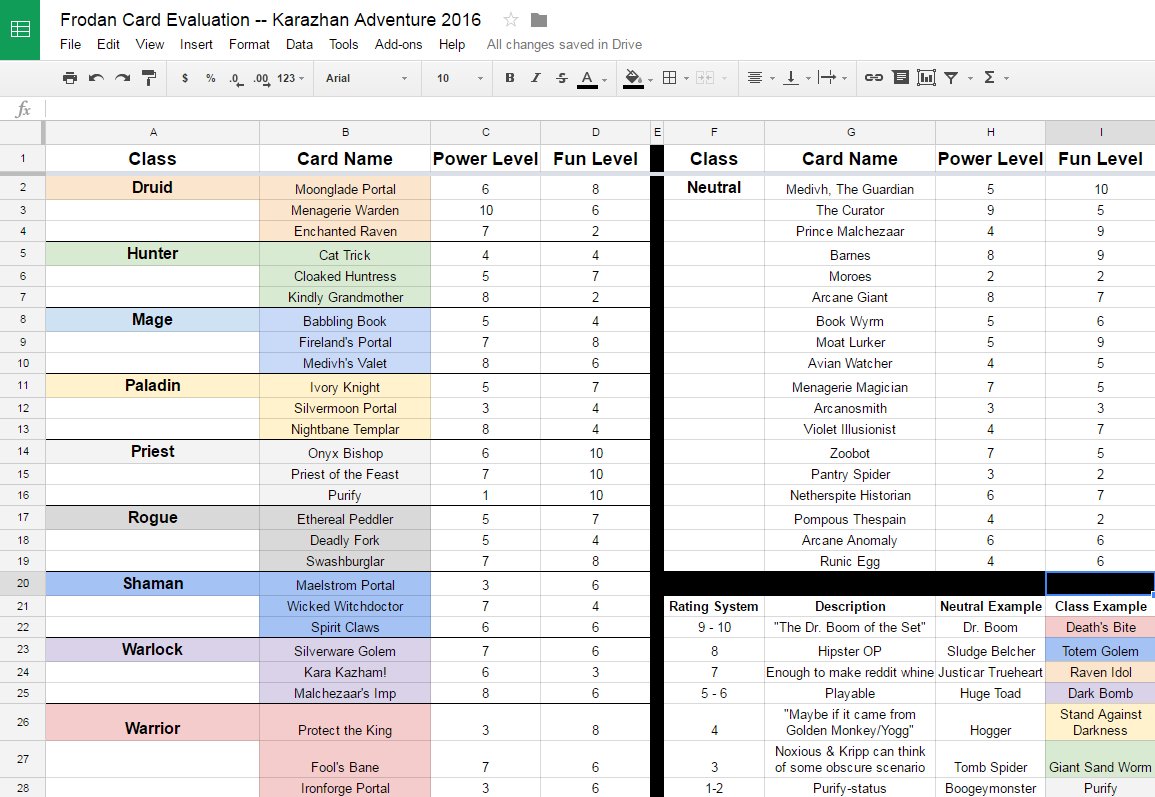Insert a comment
This screenshot has width=1155, height=797.
[900, 77]
